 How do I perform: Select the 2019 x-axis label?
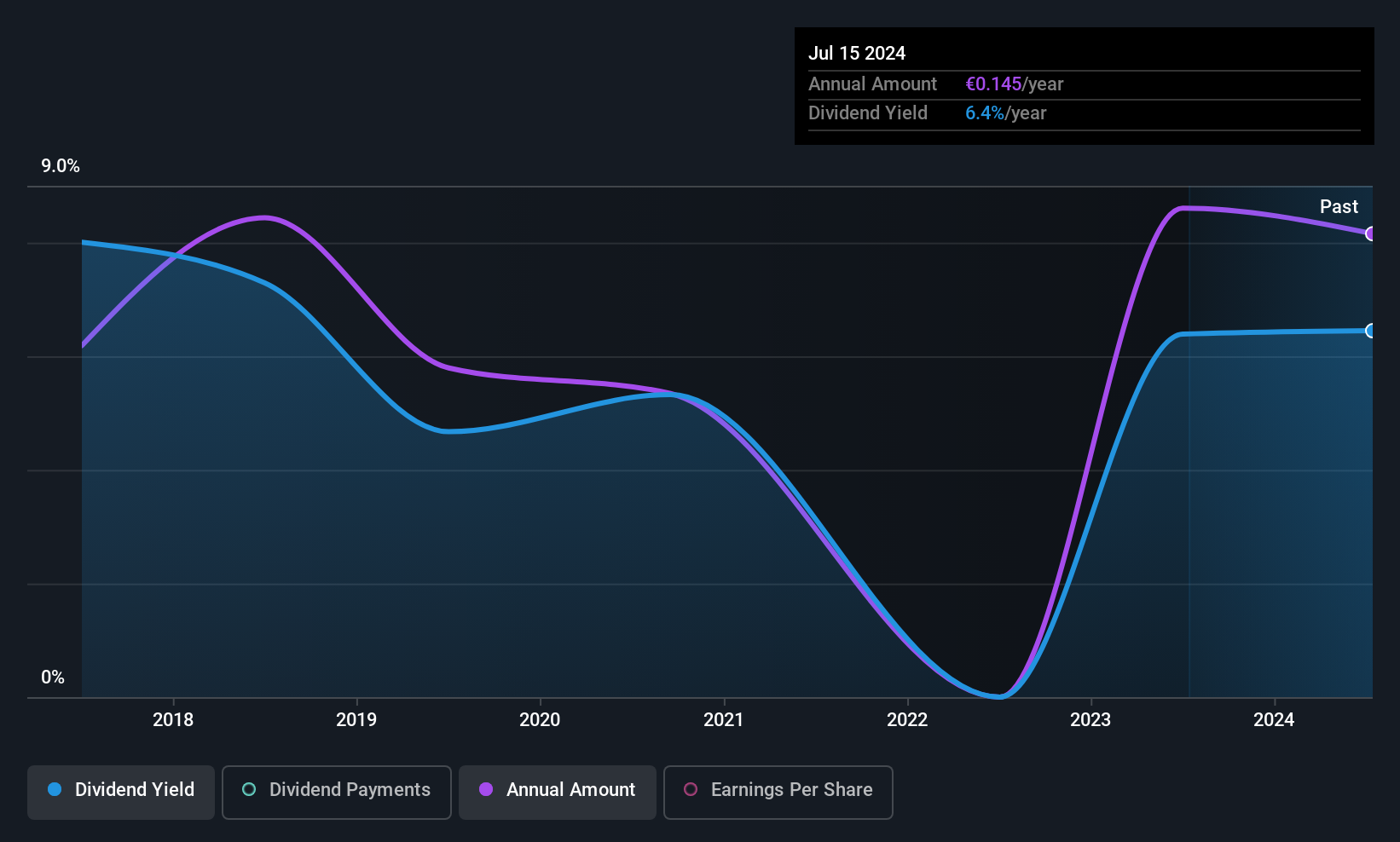pyautogui.click(x=356, y=719)
